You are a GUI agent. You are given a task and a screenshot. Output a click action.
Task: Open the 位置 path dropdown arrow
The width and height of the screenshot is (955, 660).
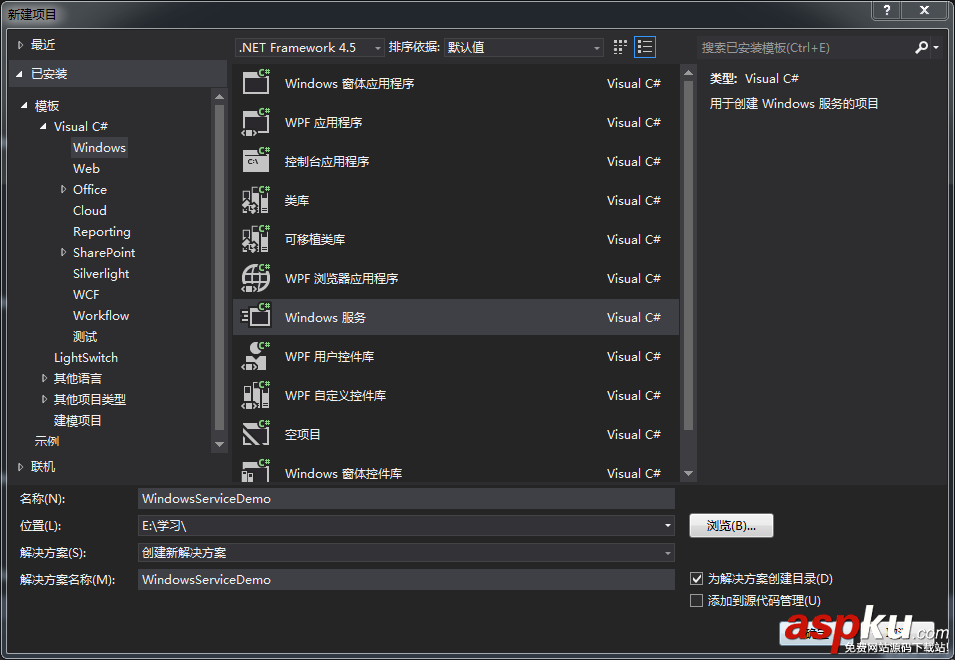click(x=668, y=525)
